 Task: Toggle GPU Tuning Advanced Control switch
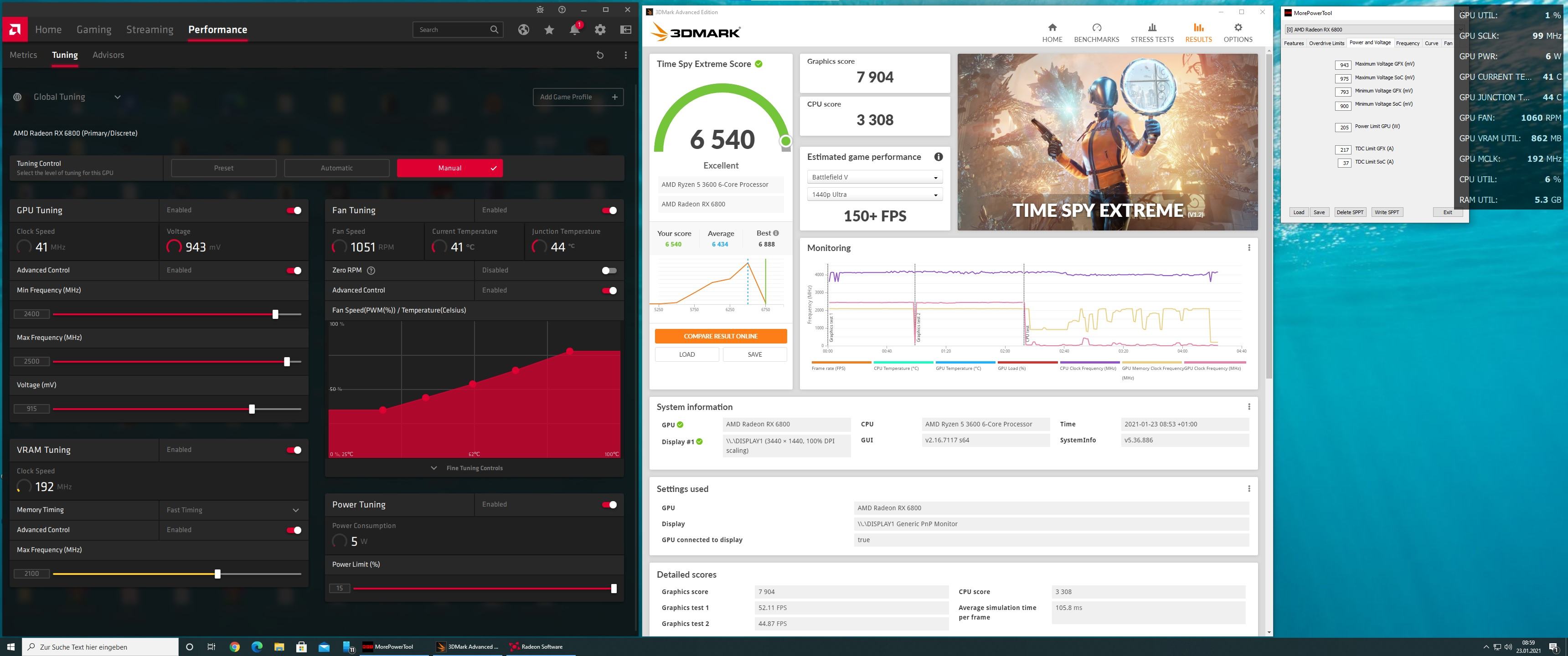coord(294,271)
